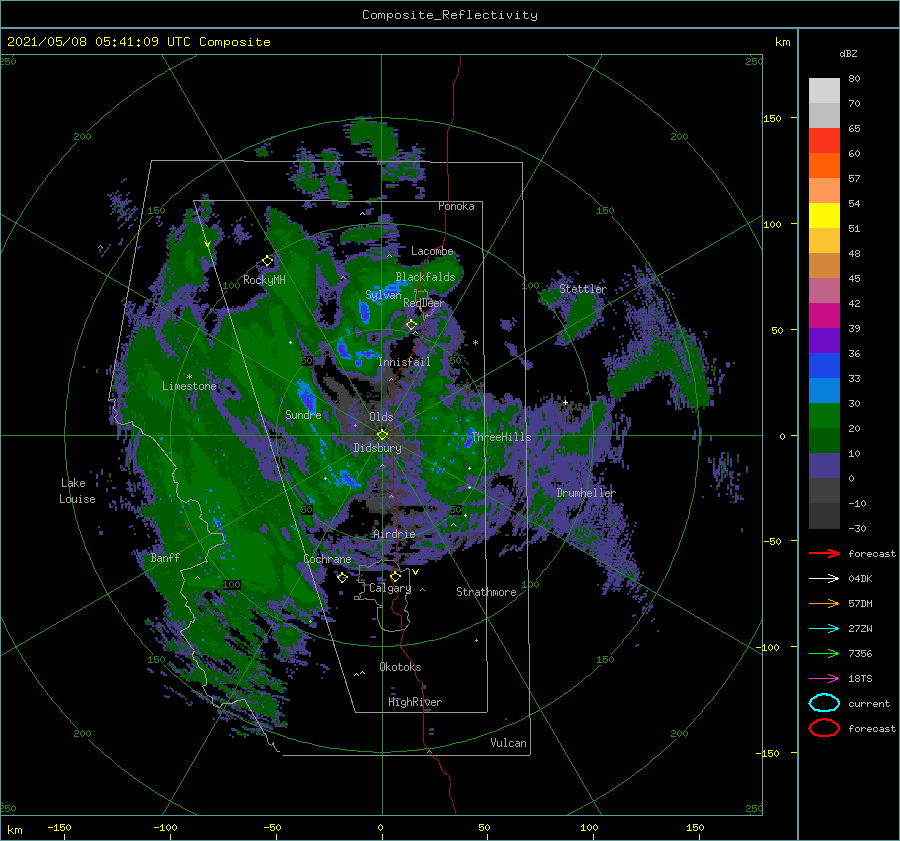
Task: Click the Airdrie city label
Action: point(394,534)
